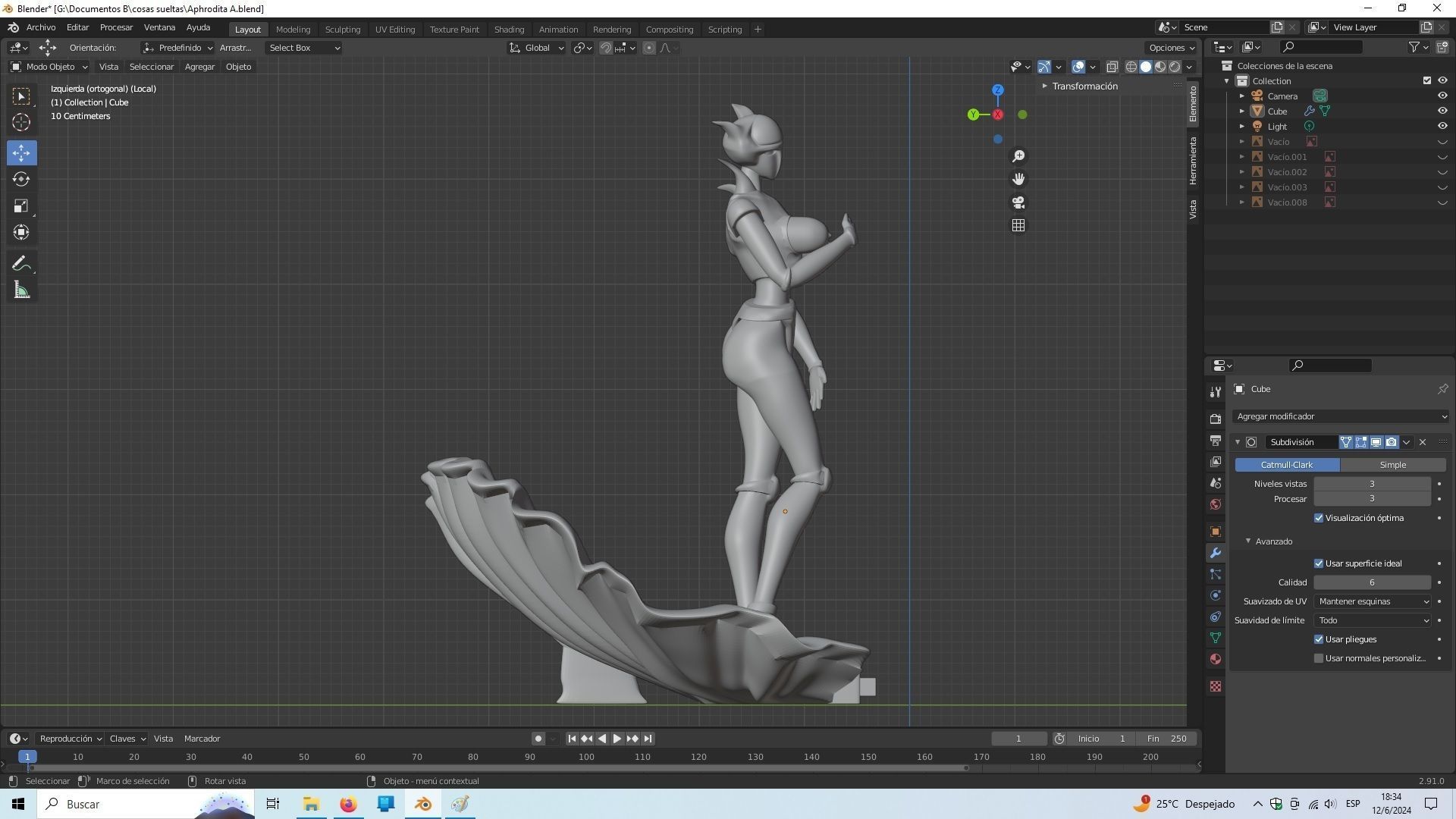Open the Texture properties tab

click(1216, 686)
